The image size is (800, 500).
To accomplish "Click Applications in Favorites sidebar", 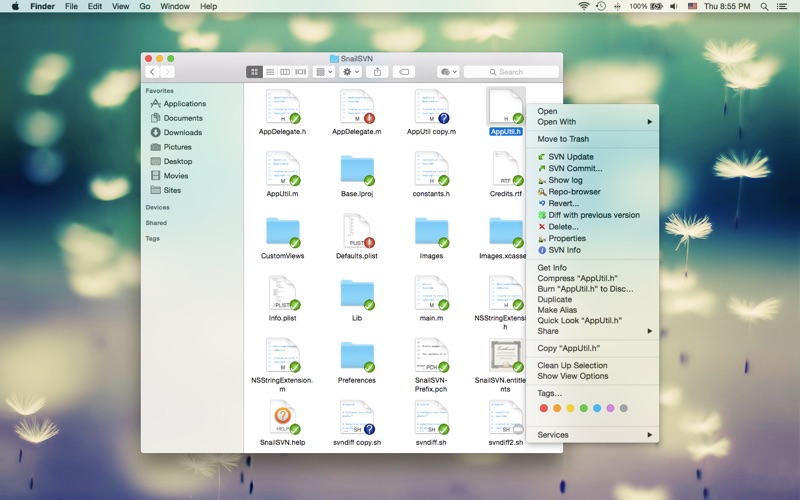I will coord(184,103).
